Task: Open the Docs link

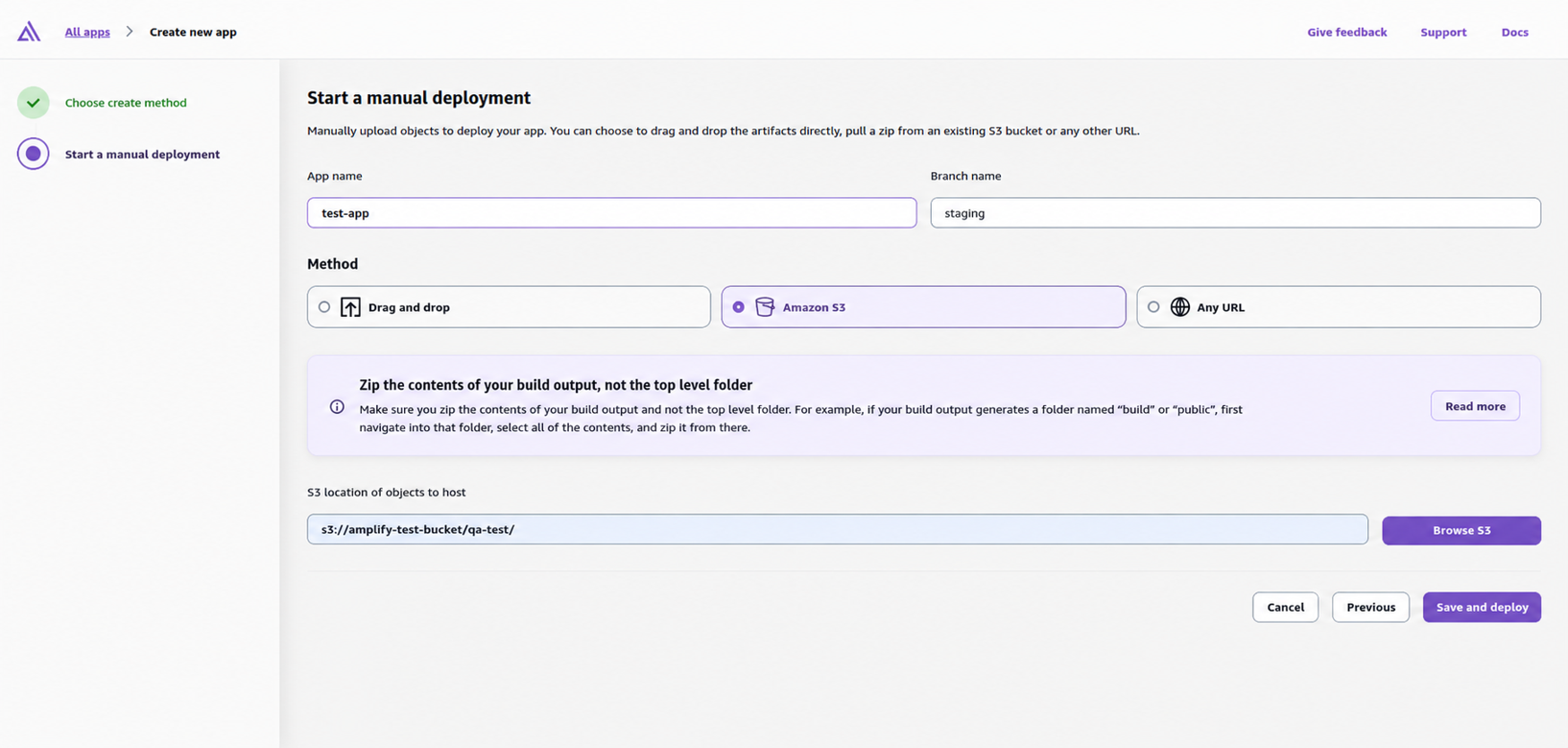Action: pyautogui.click(x=1514, y=32)
